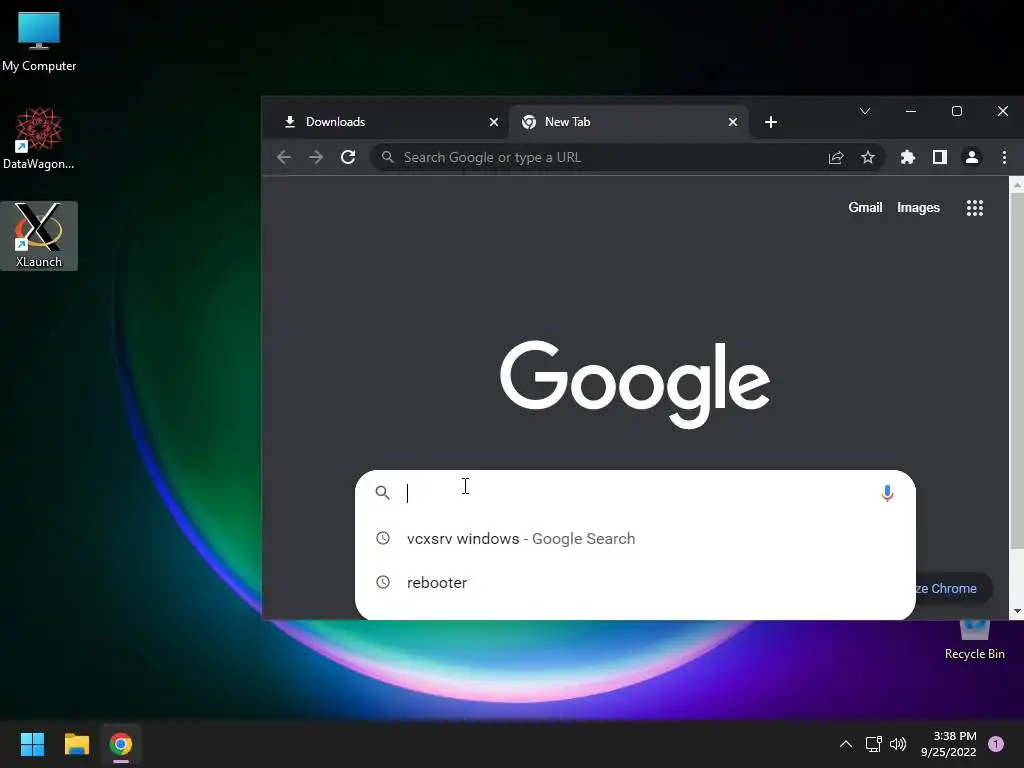This screenshot has height=768, width=1024.
Task: Click the search magnifier in Google box
Action: point(383,493)
